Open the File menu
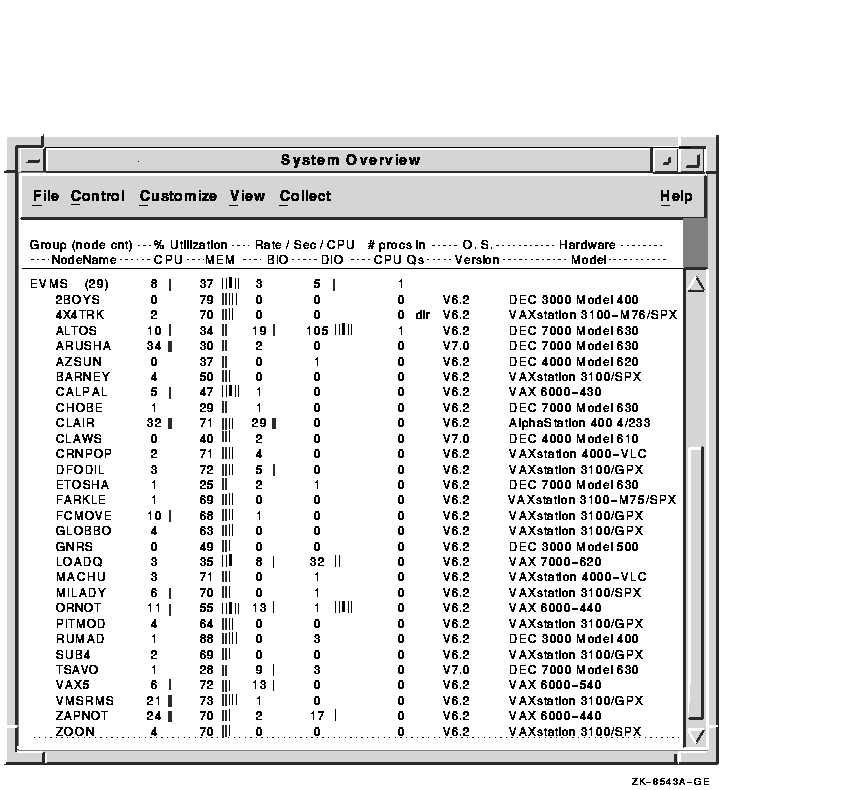The image size is (865, 790). coord(45,197)
